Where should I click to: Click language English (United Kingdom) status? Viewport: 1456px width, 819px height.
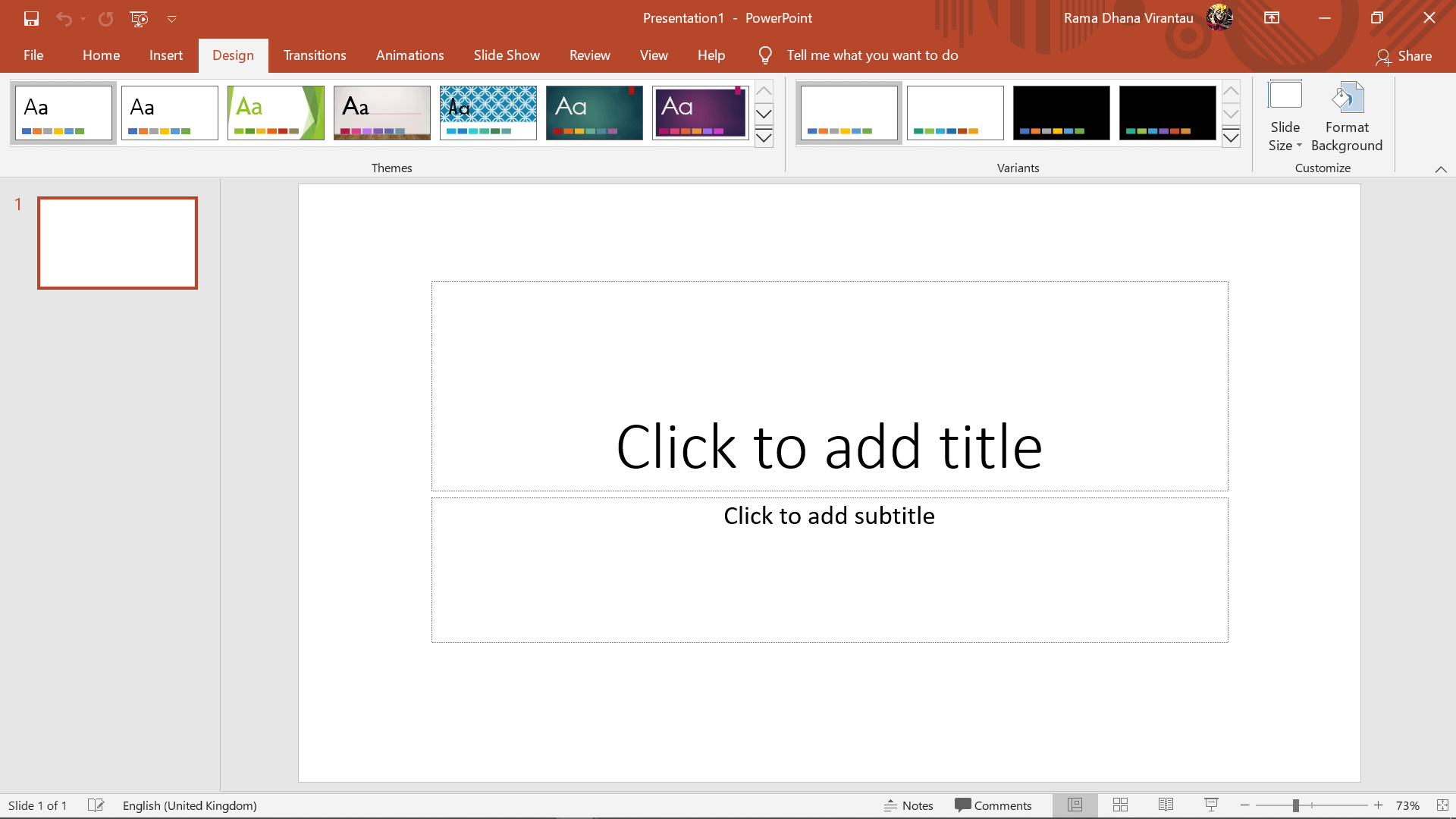click(190, 805)
